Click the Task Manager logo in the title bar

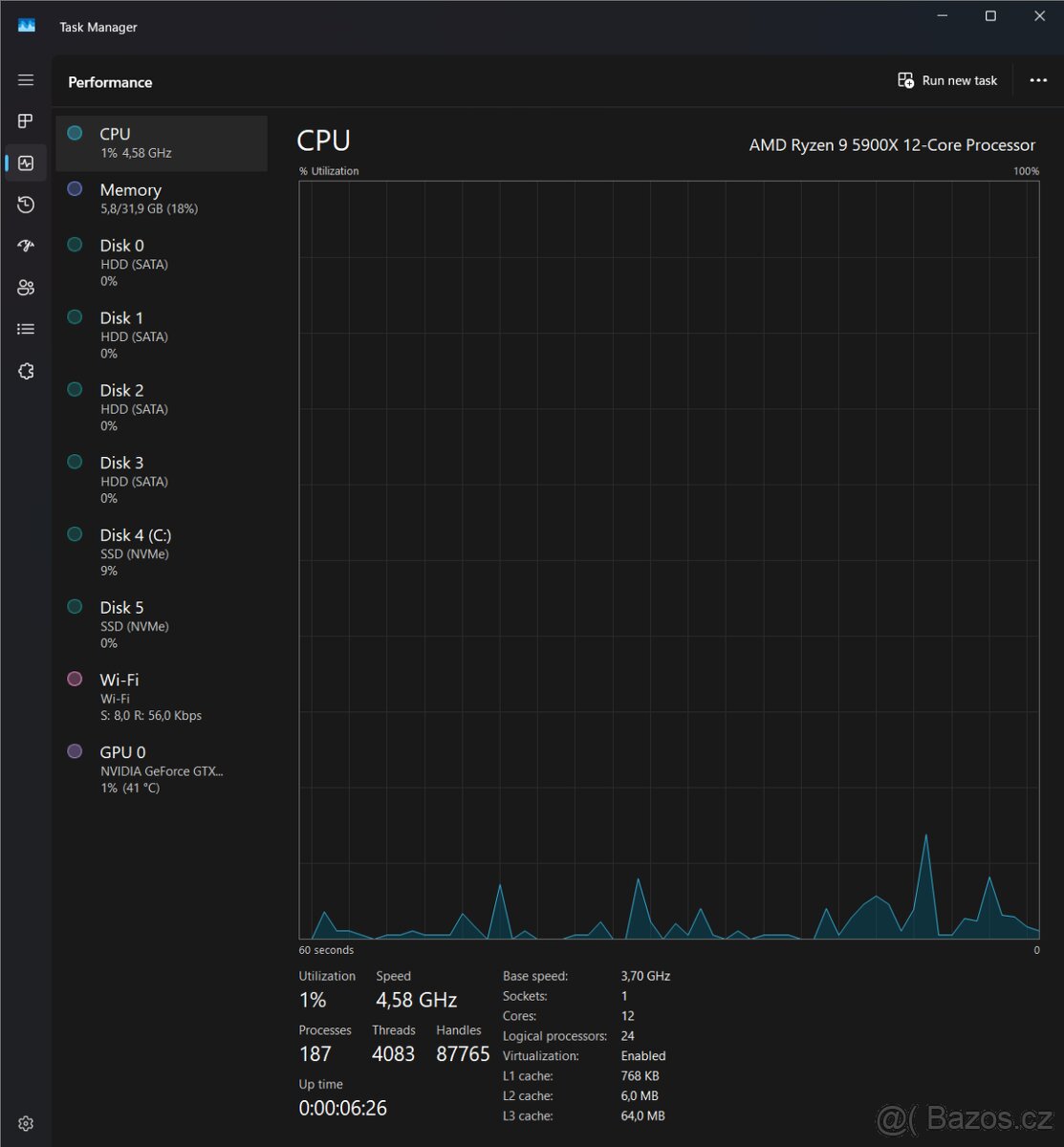point(26,25)
